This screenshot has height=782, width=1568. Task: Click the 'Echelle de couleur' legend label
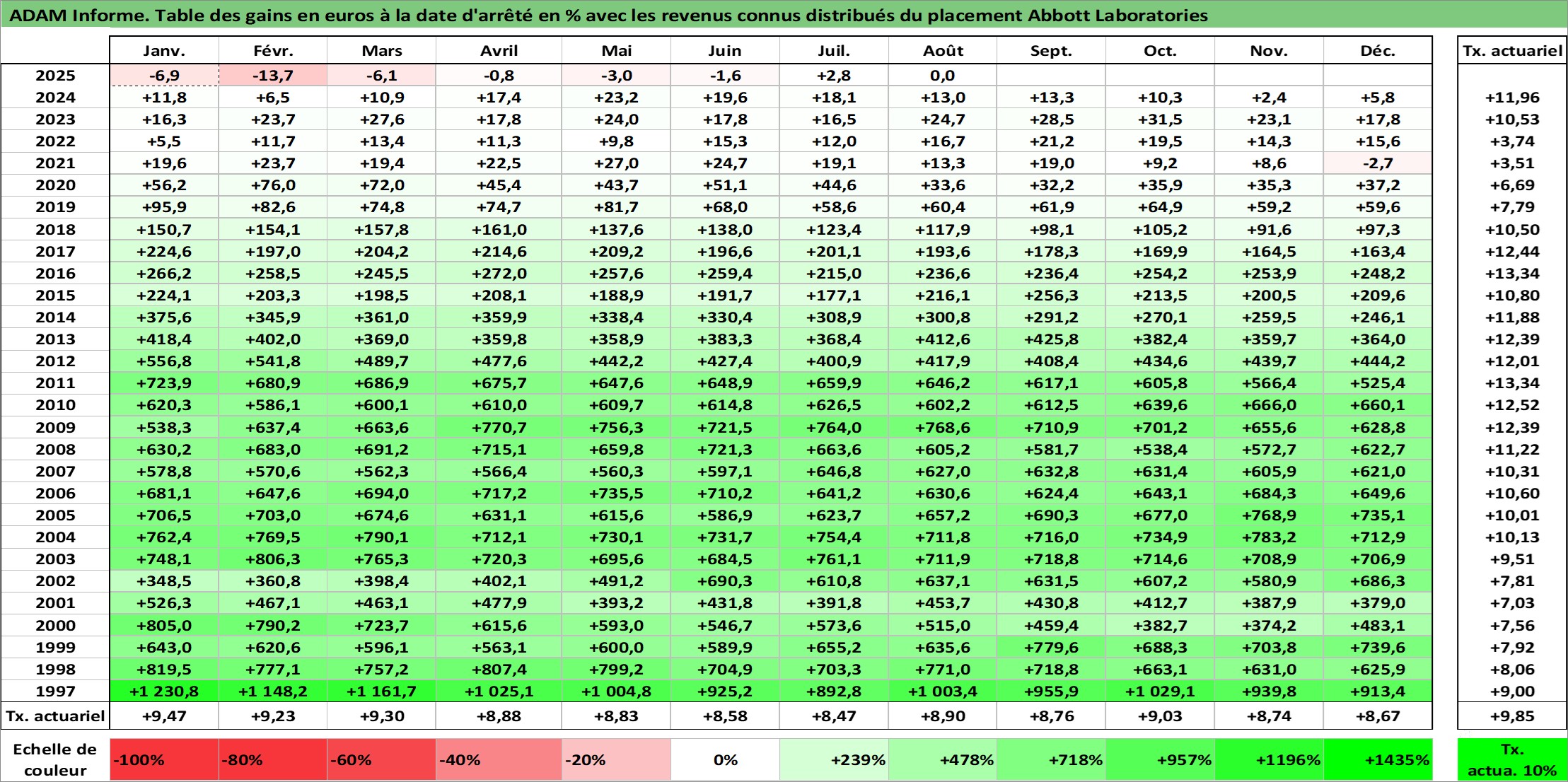click(x=55, y=759)
